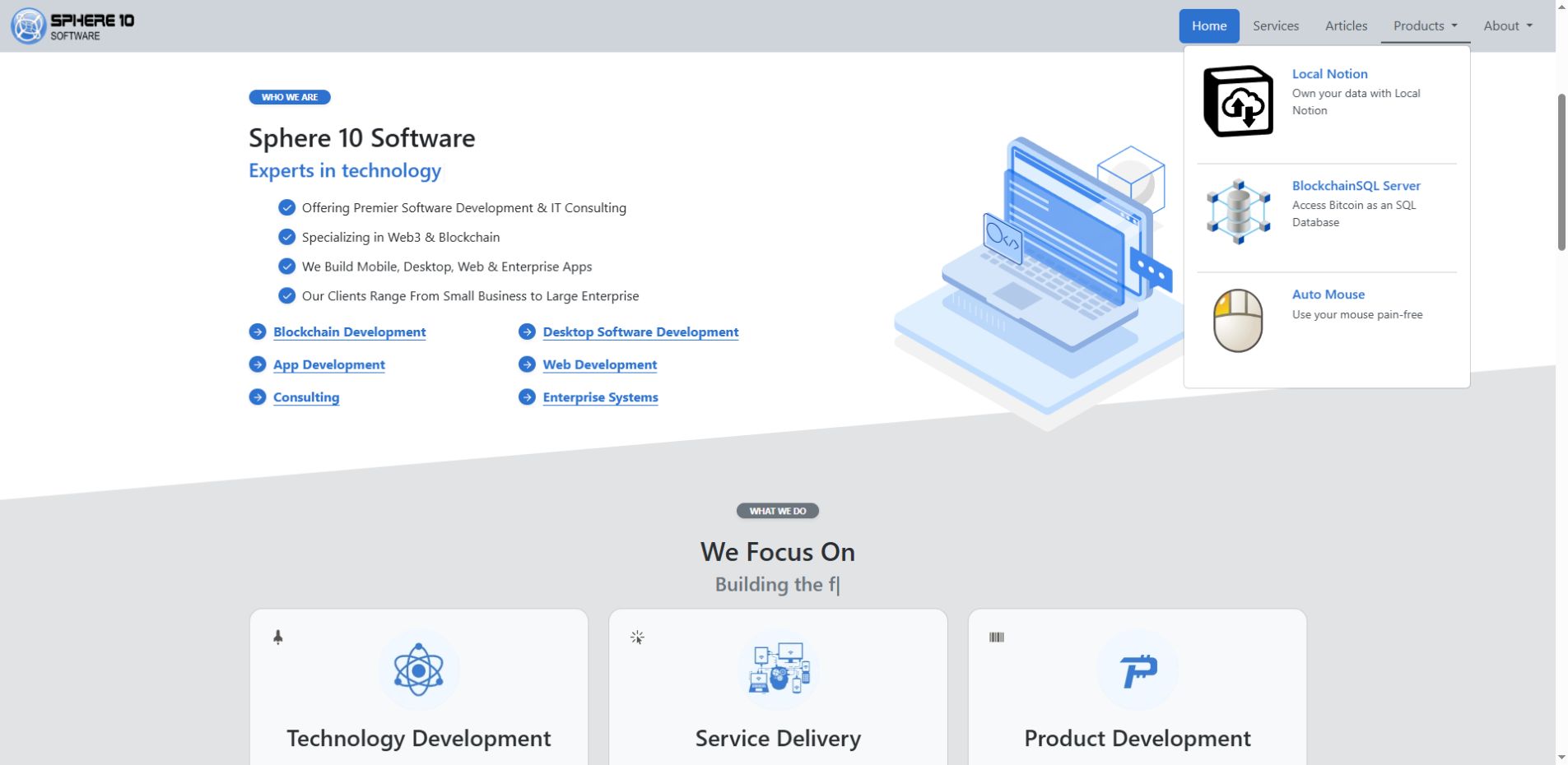This screenshot has height=765, width=1568.
Task: Click the rocket icon in Technology Development card
Action: [278, 637]
